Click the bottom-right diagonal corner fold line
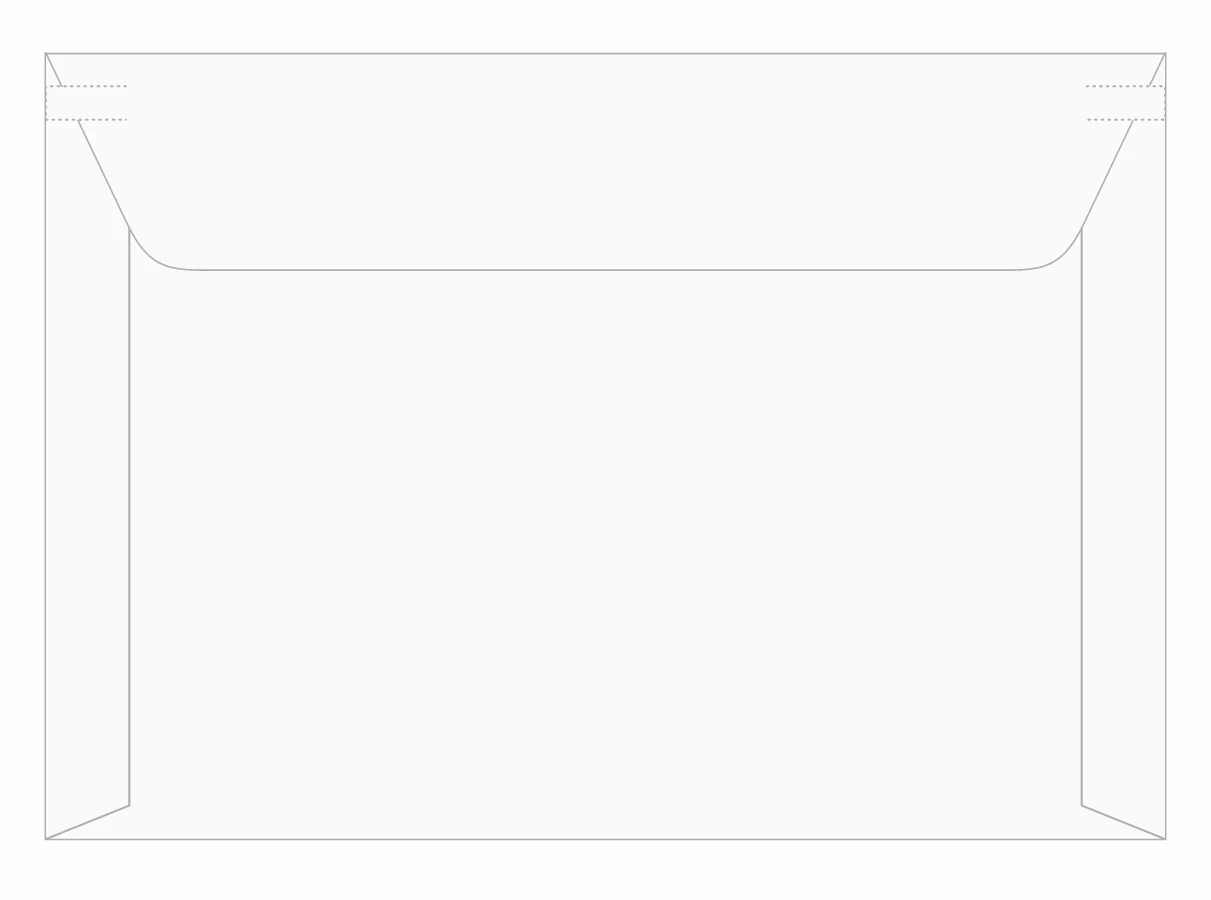This screenshot has width=1211, height=900. click(1123, 822)
